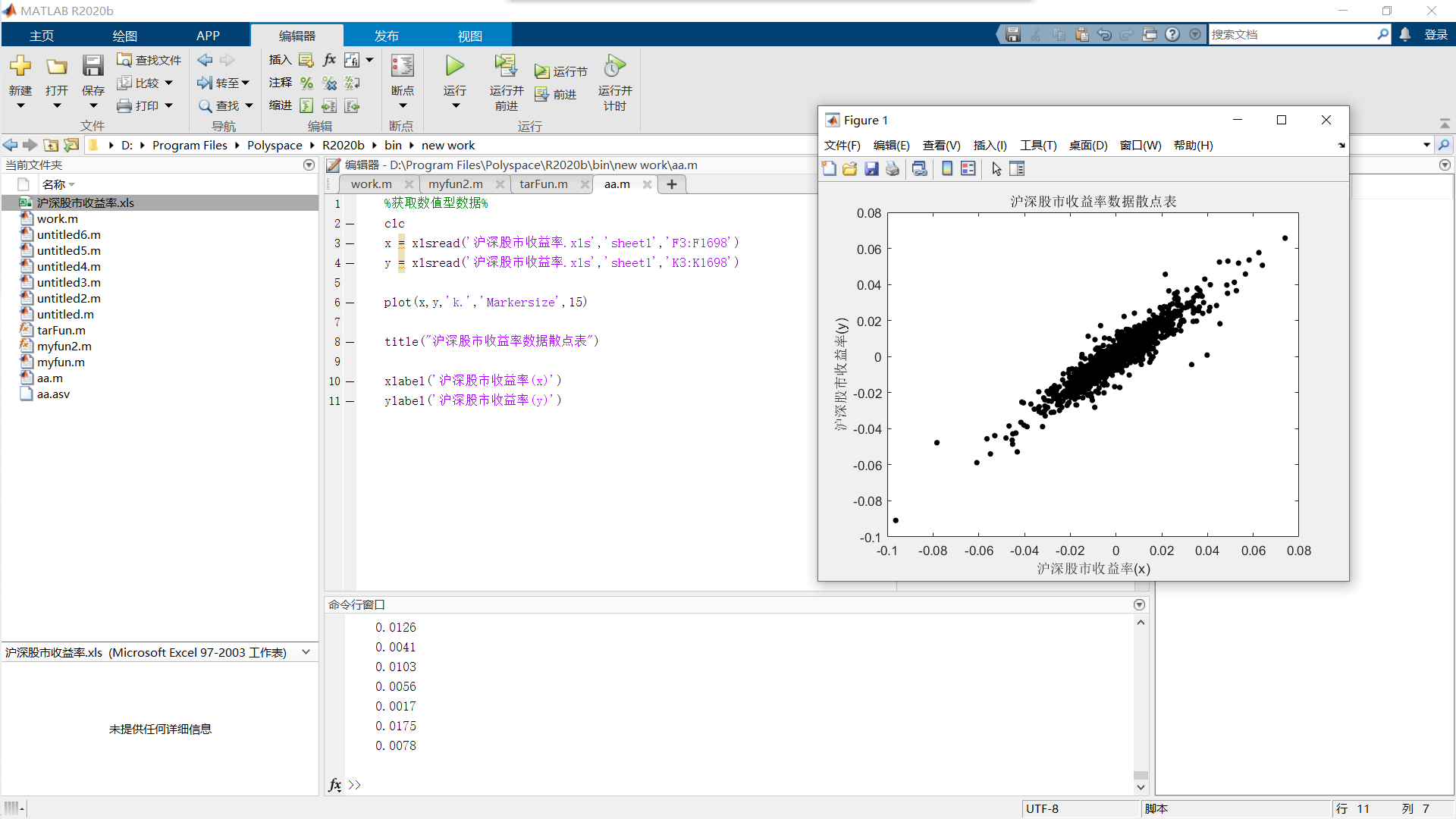
Task: Toggle the legend in Figure 1 toolbar
Action: pyautogui.click(x=968, y=169)
